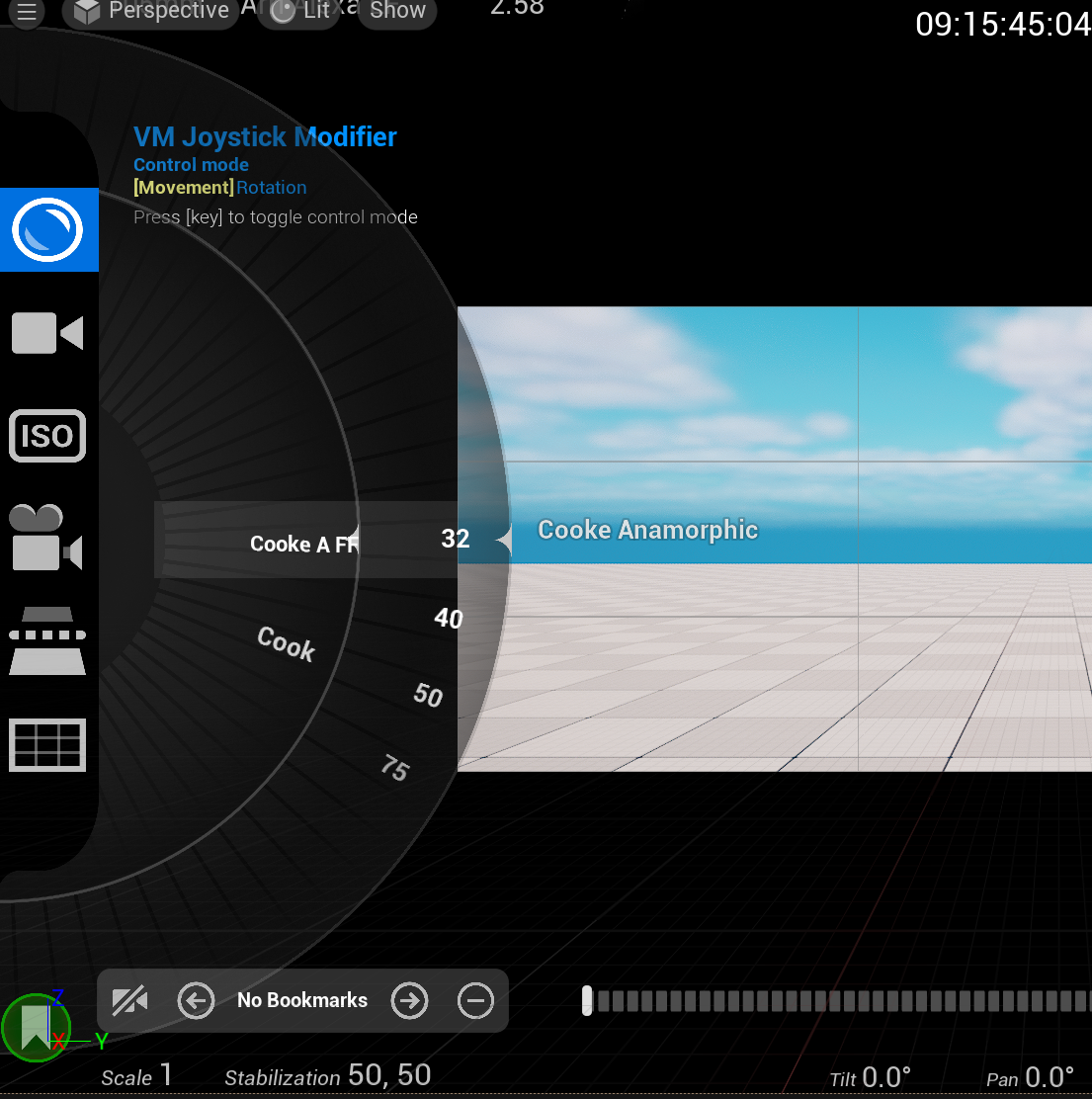Remove bookmark with minus icon
The height and width of the screenshot is (1099, 1092).
(475, 1000)
